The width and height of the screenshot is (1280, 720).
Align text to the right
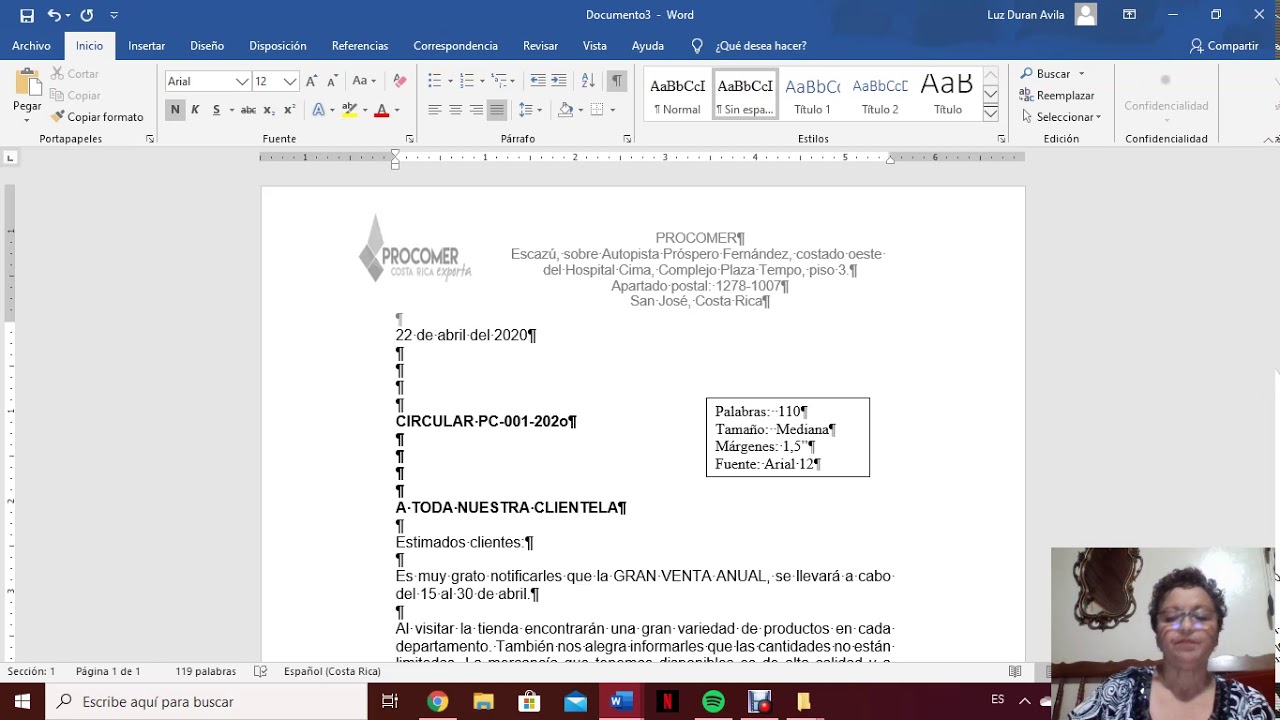tap(476, 110)
